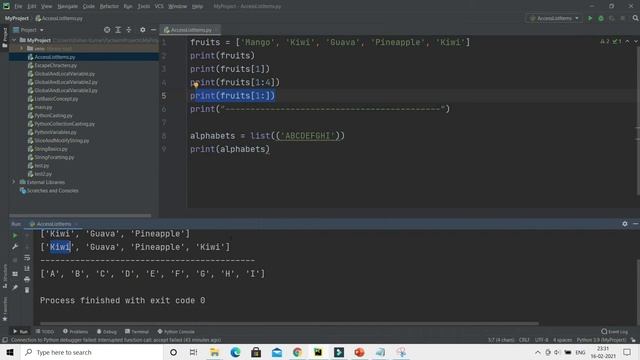The image size is (640, 360).
Task: Open Windows notification center
Action: tap(627, 352)
